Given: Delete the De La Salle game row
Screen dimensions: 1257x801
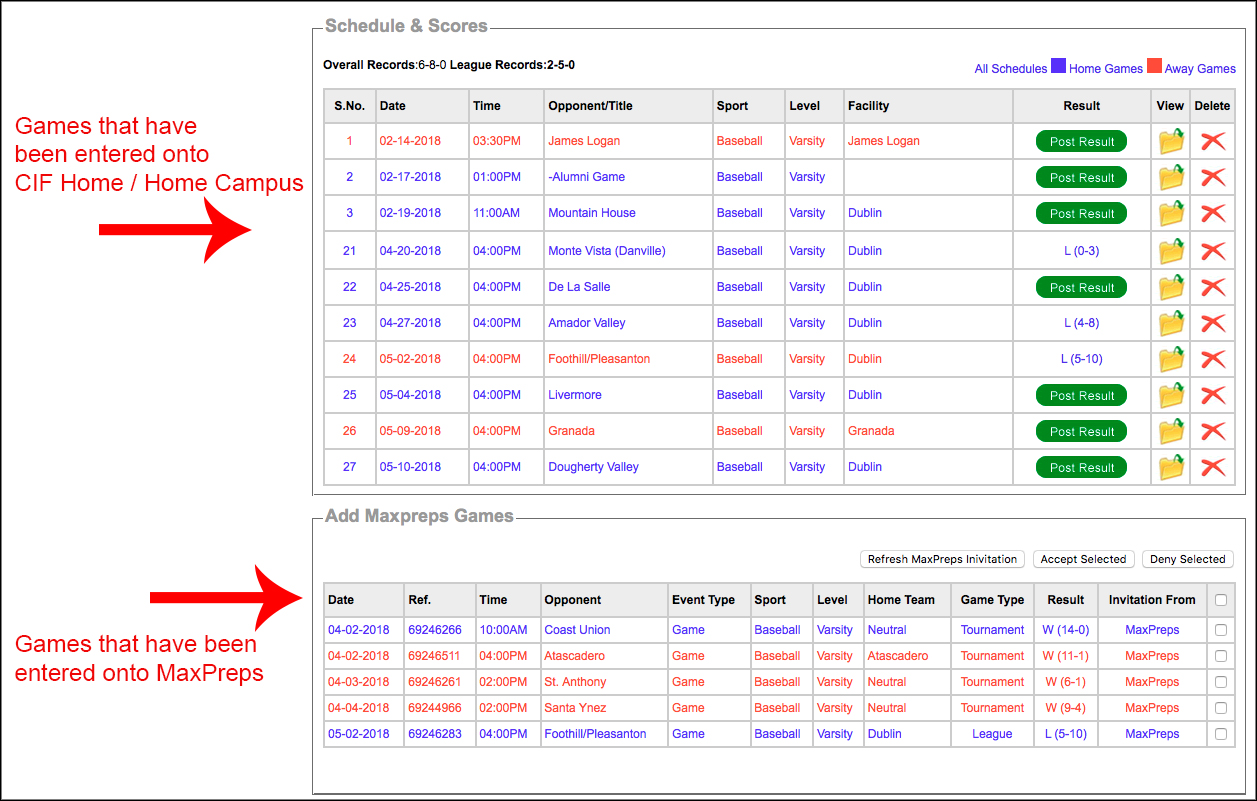Looking at the screenshot, I should coord(1213,288).
